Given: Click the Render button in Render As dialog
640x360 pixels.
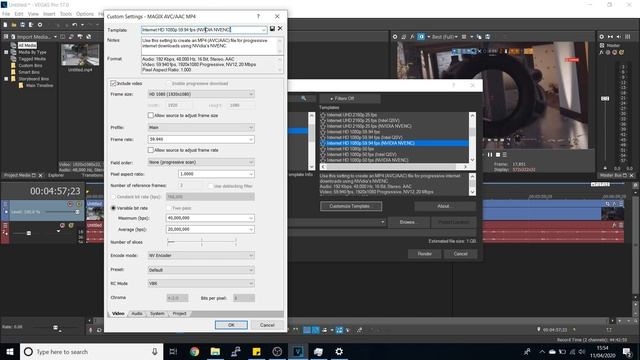Looking at the screenshot, I should (x=424, y=254).
